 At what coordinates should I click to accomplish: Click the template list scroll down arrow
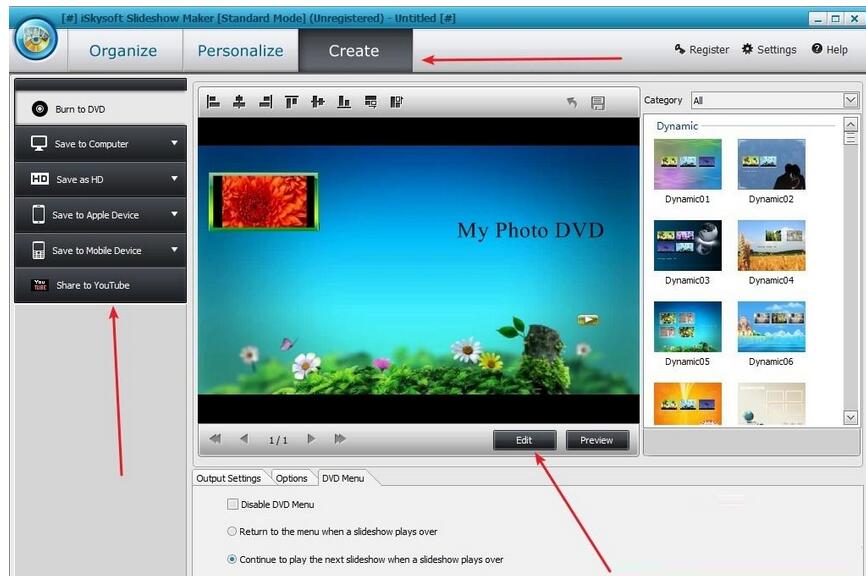851,418
